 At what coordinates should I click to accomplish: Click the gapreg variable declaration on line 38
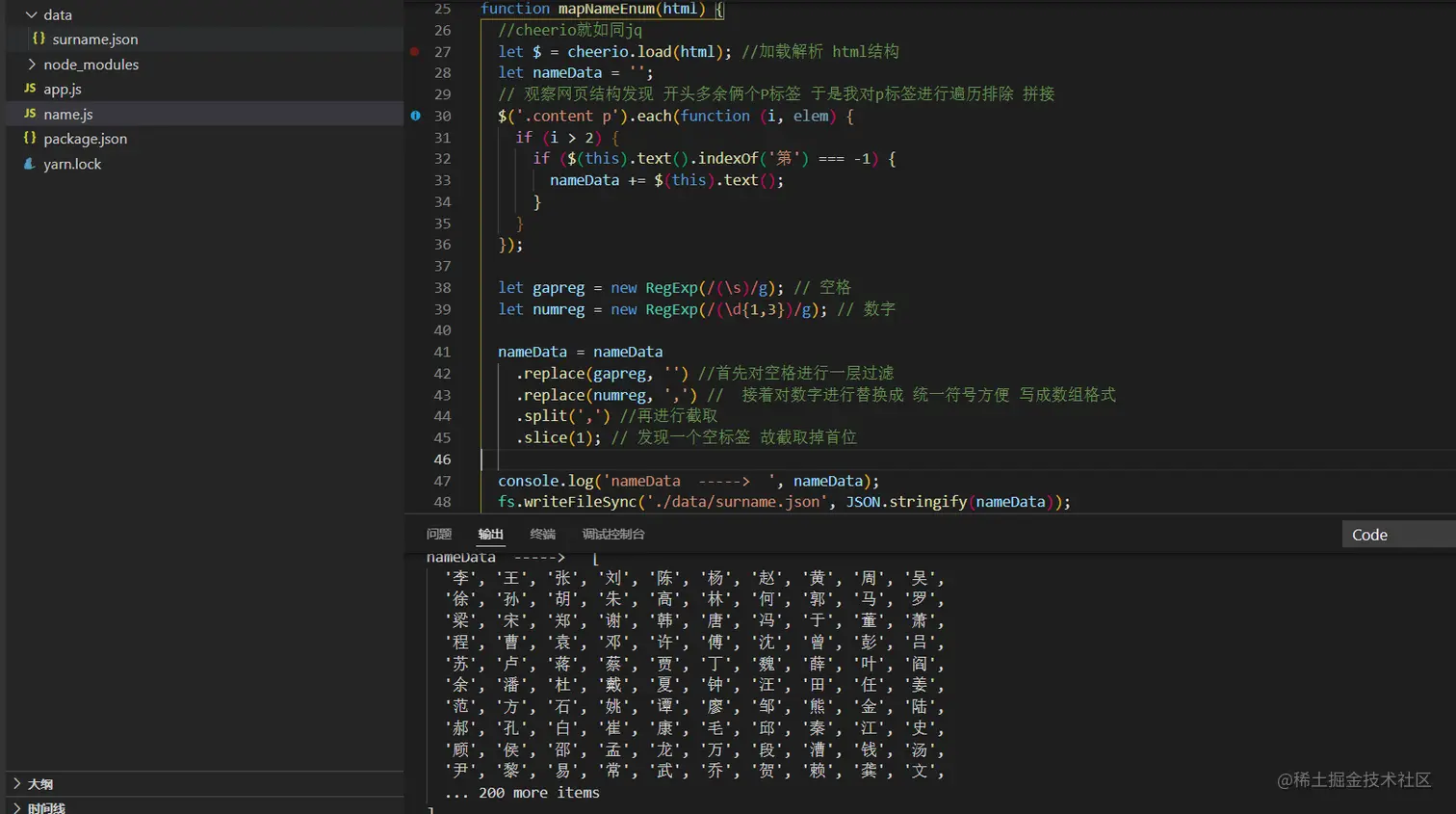(x=559, y=287)
